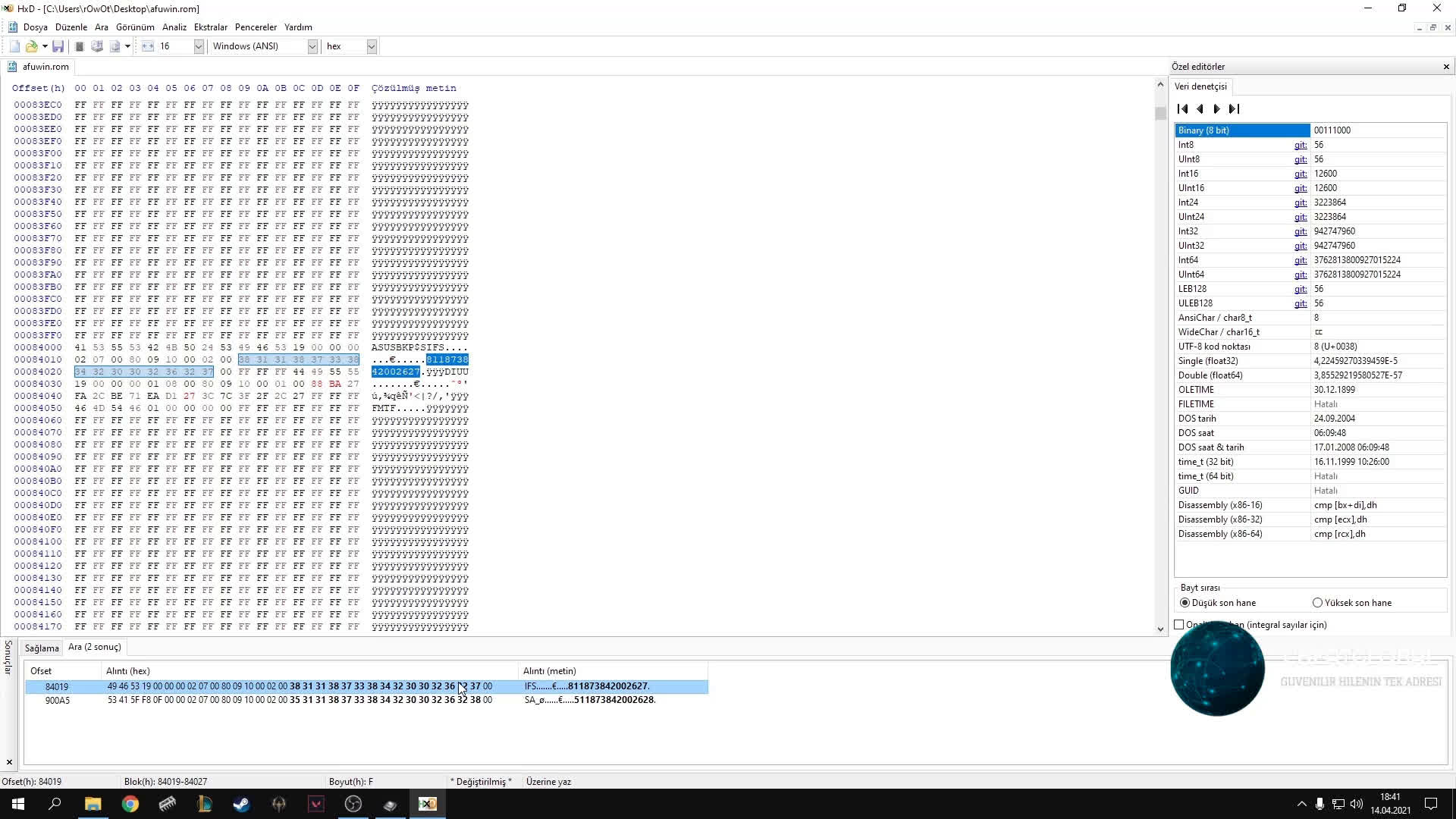Click the New file icon

point(14,46)
